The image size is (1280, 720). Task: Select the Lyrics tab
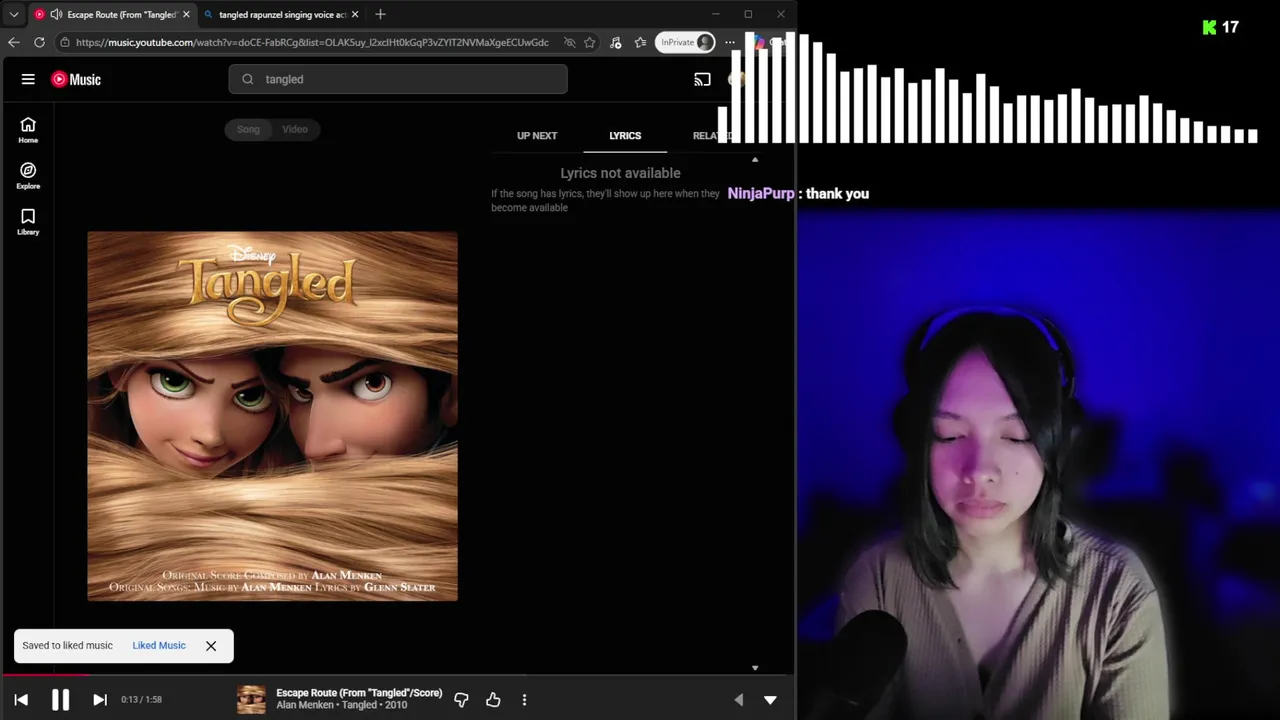pyautogui.click(x=625, y=136)
